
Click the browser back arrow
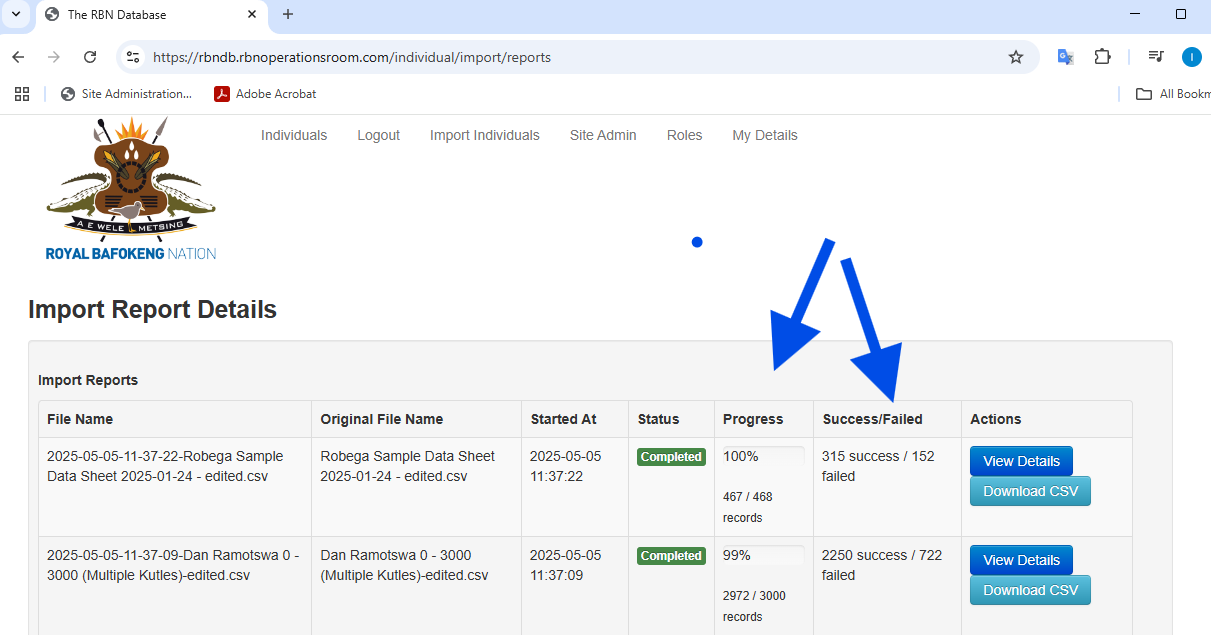point(18,57)
